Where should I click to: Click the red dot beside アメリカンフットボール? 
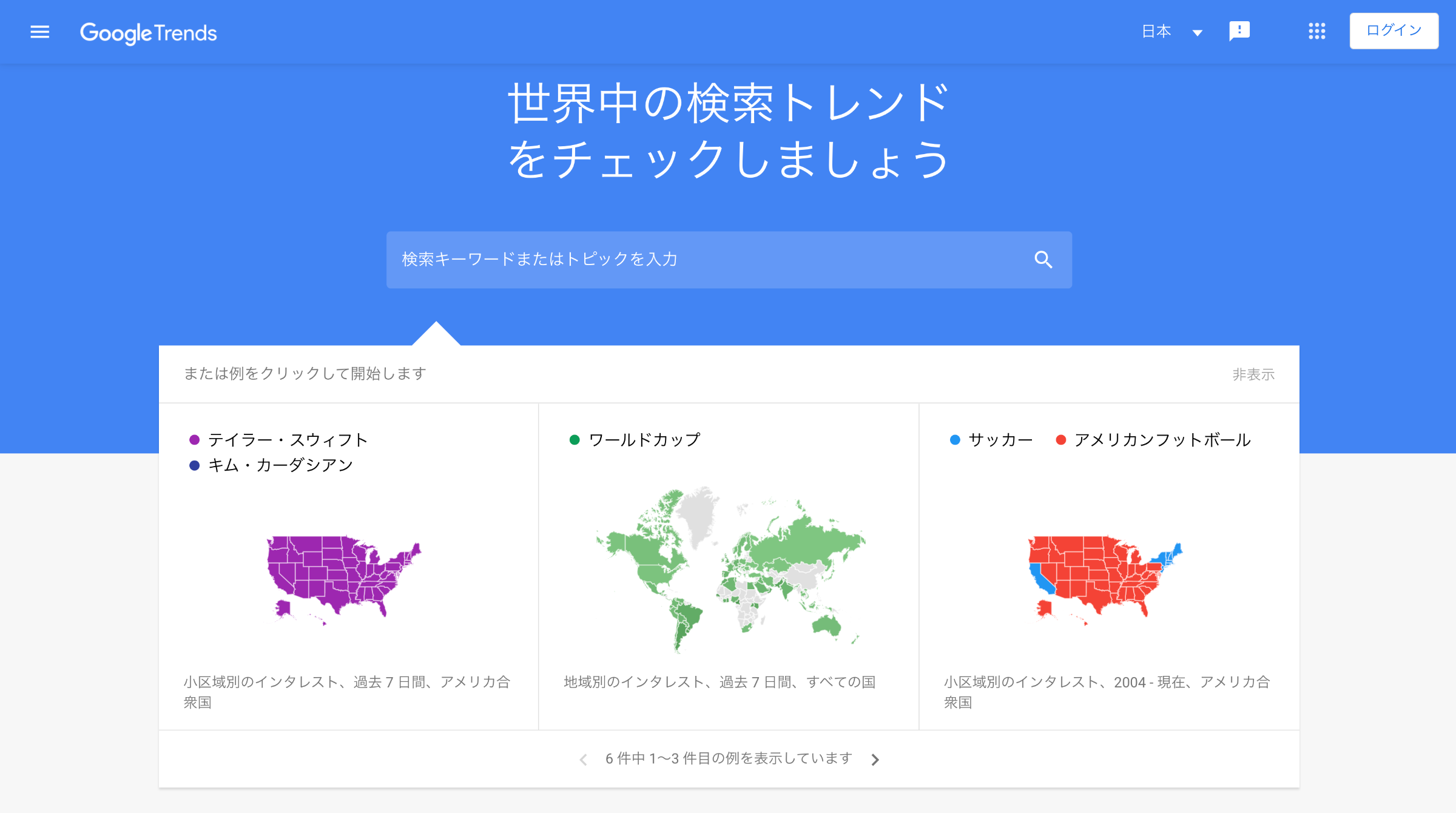coord(1060,440)
